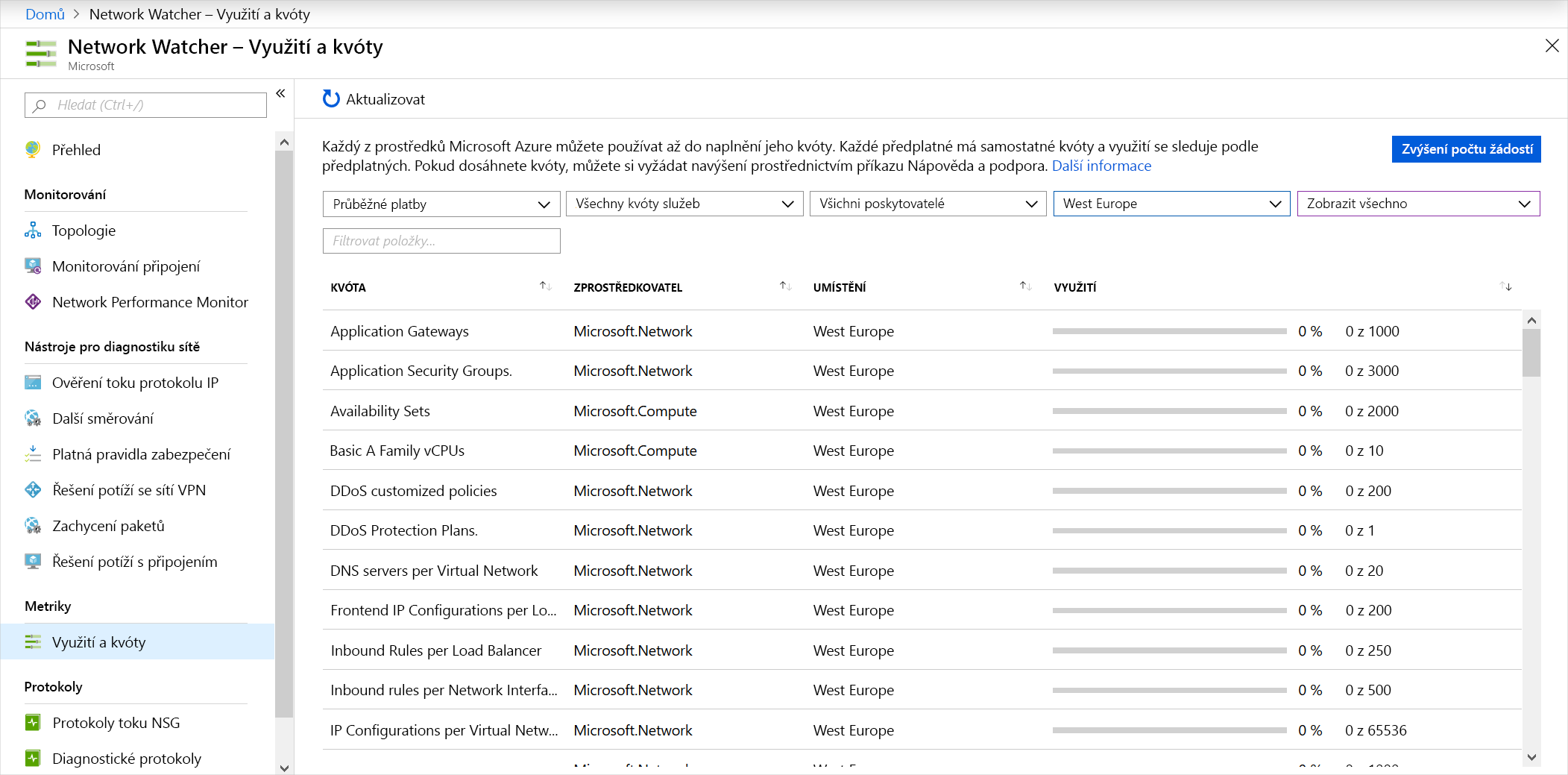Select Zachycení paketů menu item
Viewport: 1568px width, 775px height.
point(108,526)
